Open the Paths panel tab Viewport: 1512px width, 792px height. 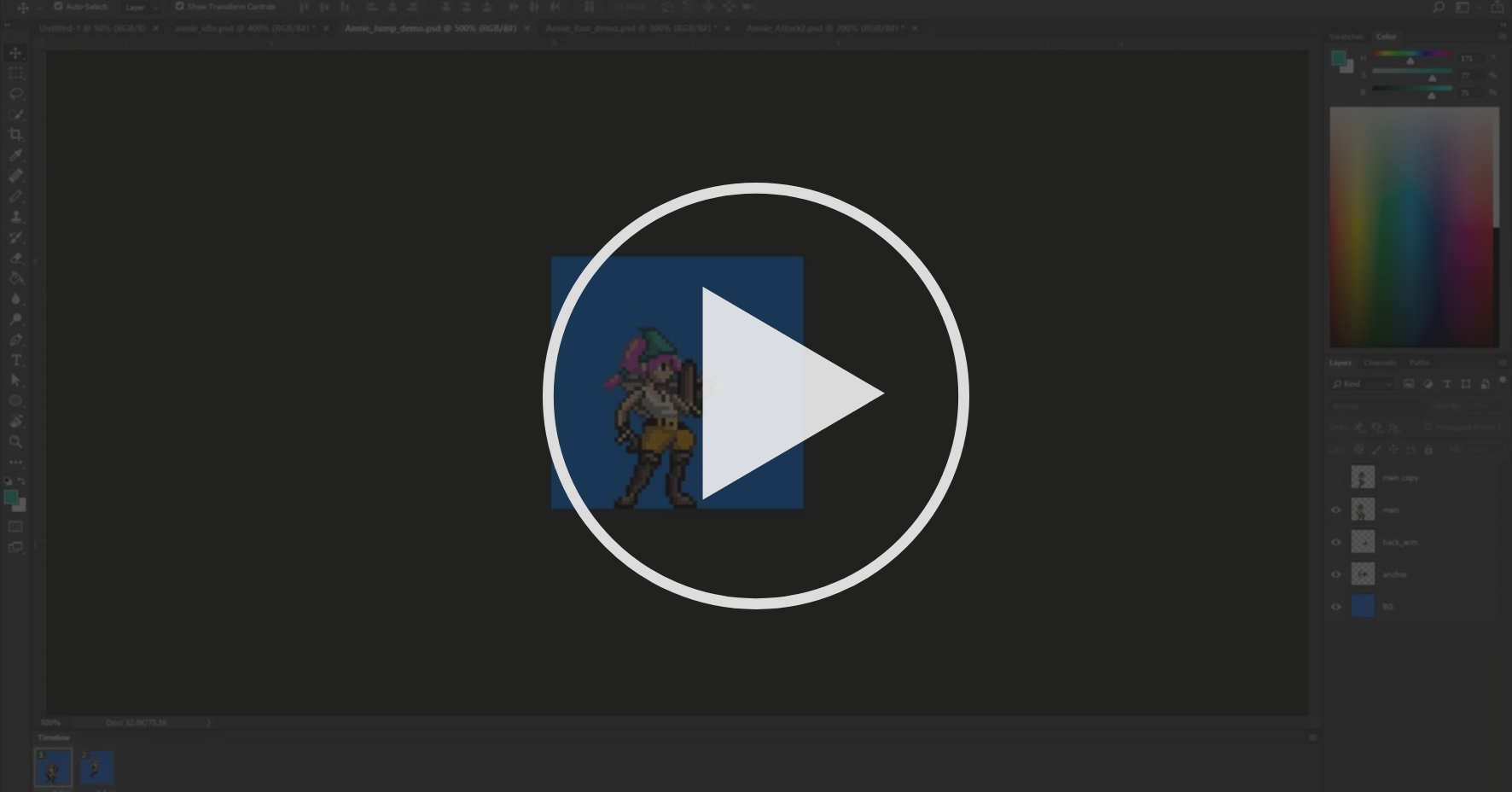(1419, 363)
